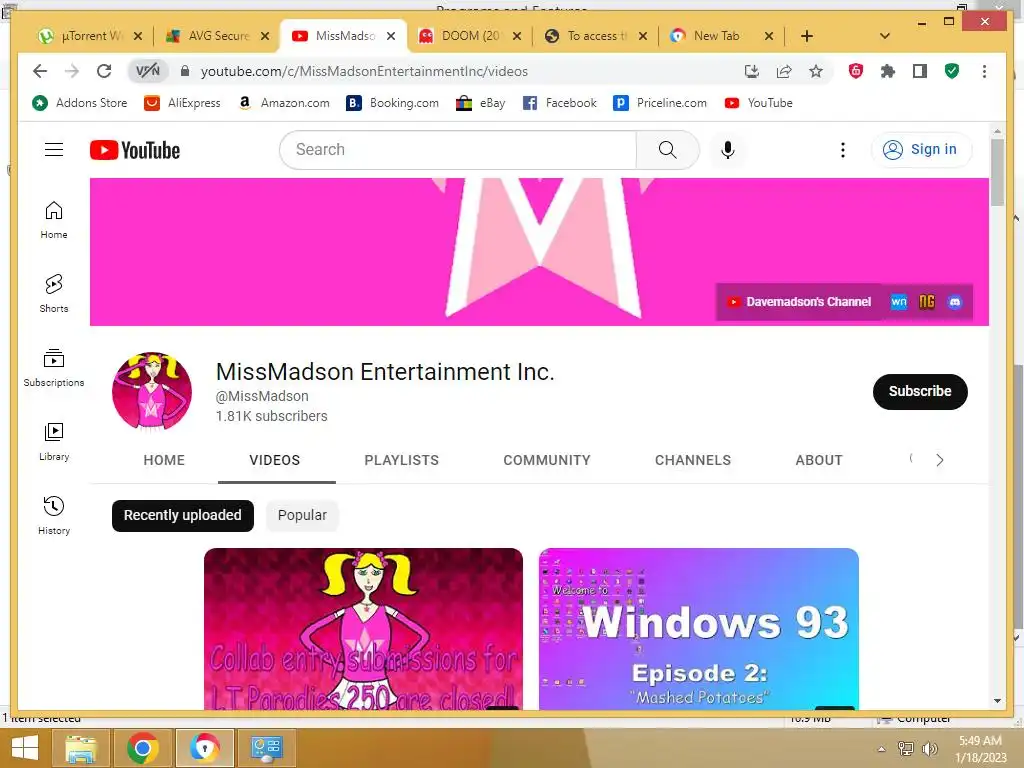This screenshot has height=768, width=1024.
Task: Open the AliExpress bookmark
Action: point(182,103)
